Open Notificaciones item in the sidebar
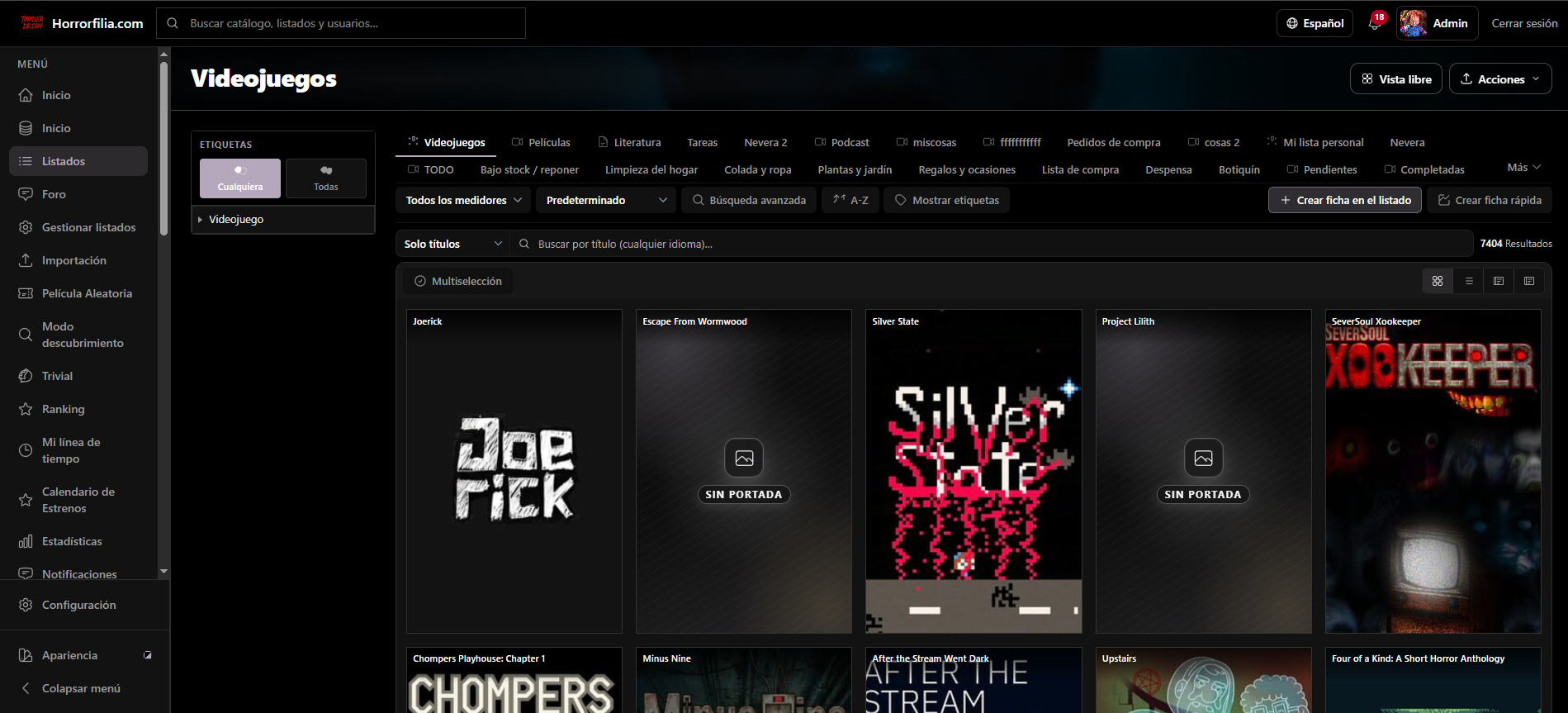Image resolution: width=1568 pixels, height=713 pixels. point(78,573)
